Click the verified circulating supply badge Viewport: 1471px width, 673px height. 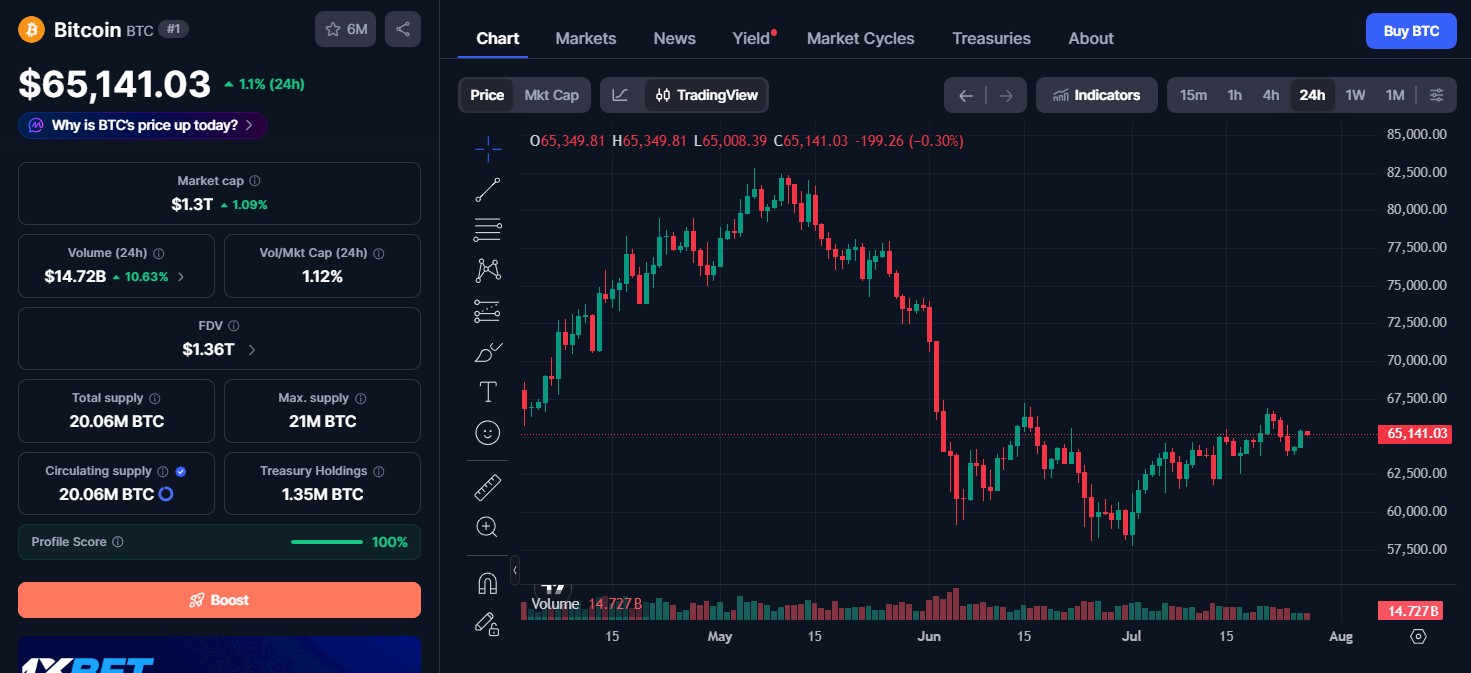(x=181, y=471)
